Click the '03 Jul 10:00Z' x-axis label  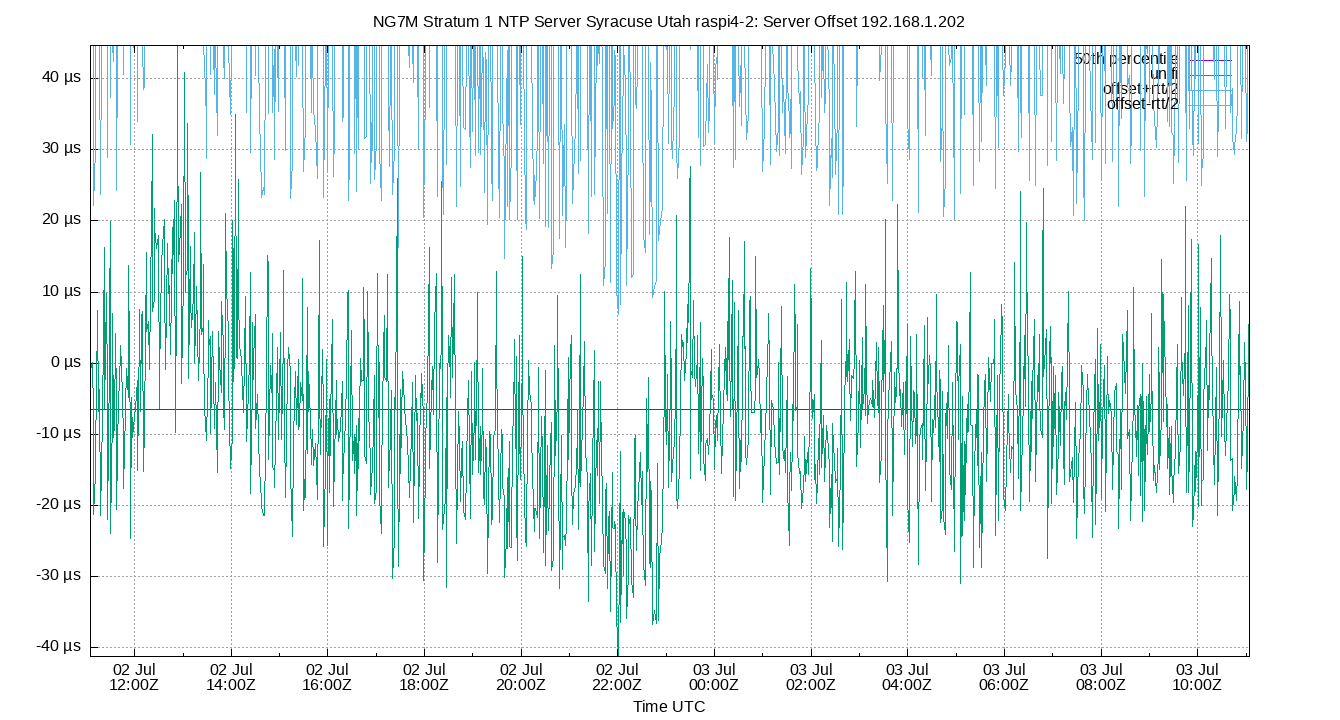pos(1197,677)
